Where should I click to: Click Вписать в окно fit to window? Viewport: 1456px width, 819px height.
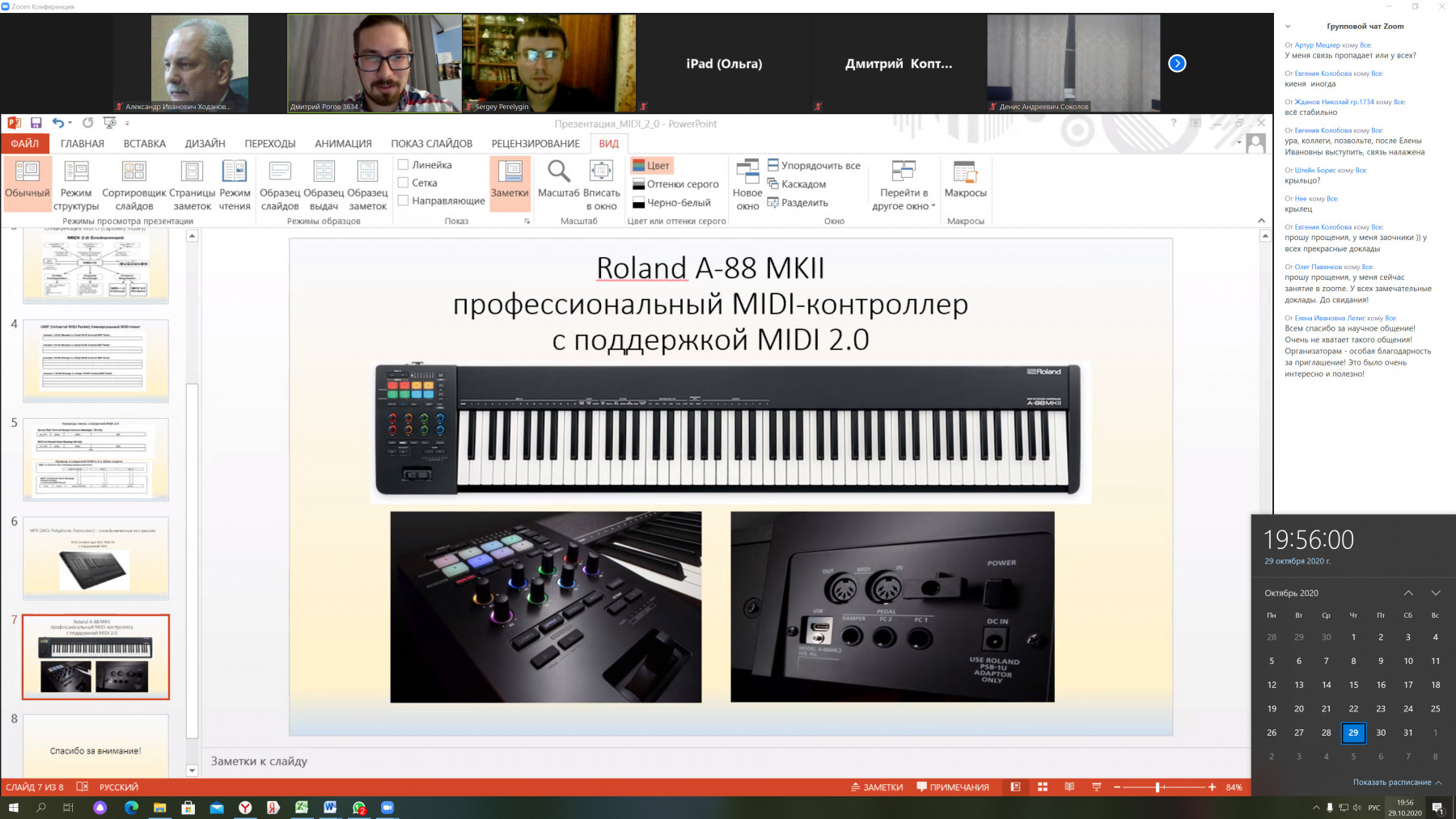click(x=602, y=184)
